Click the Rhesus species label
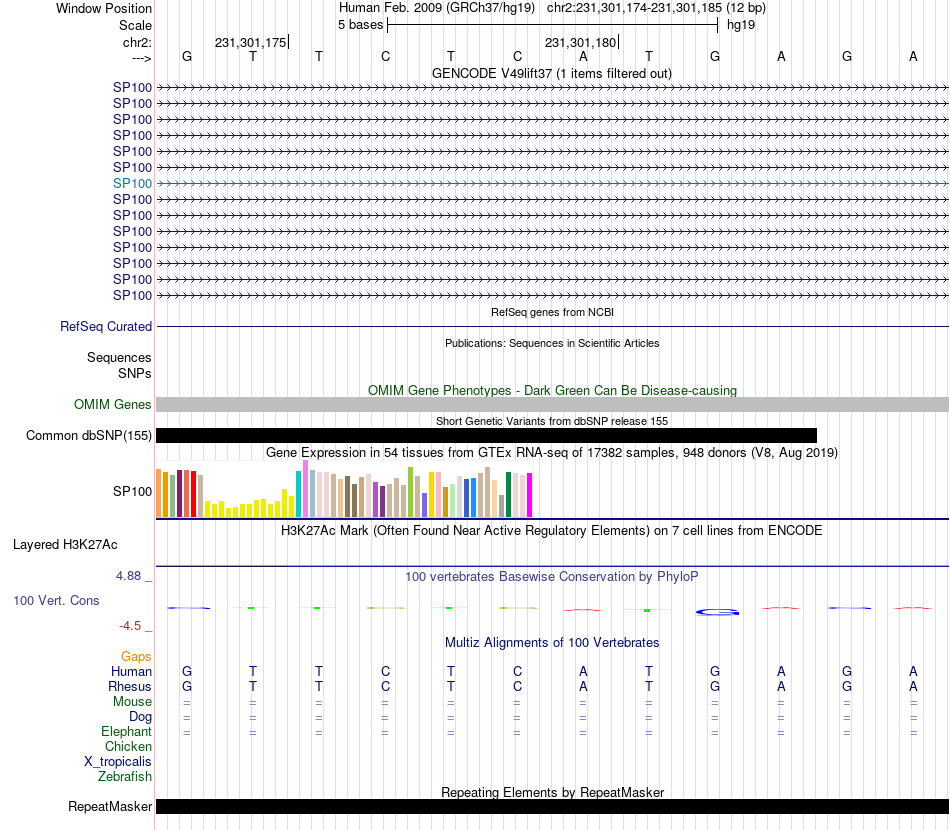The image size is (950, 830). pyautogui.click(x=130, y=686)
